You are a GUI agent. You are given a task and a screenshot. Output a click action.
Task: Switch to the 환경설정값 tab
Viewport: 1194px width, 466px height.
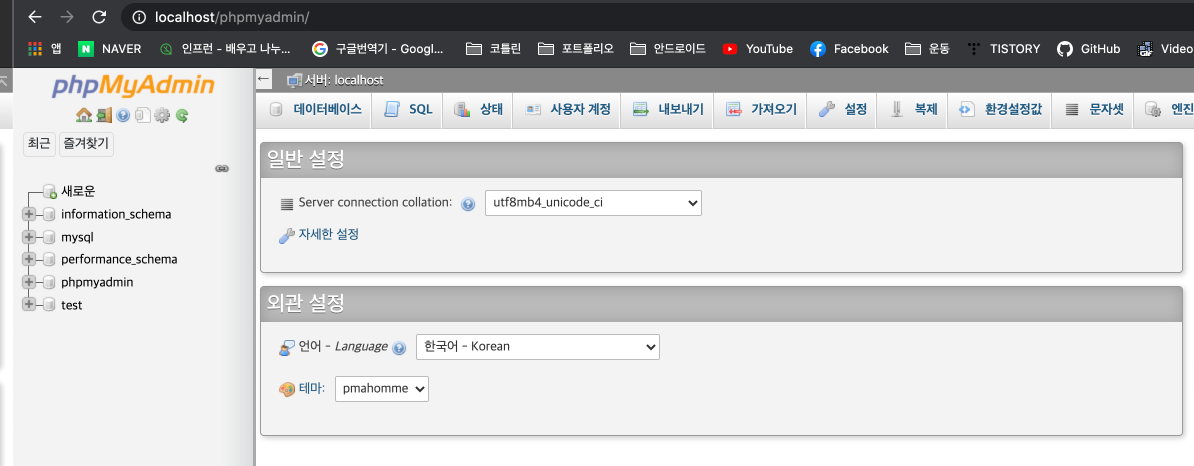coord(1001,110)
